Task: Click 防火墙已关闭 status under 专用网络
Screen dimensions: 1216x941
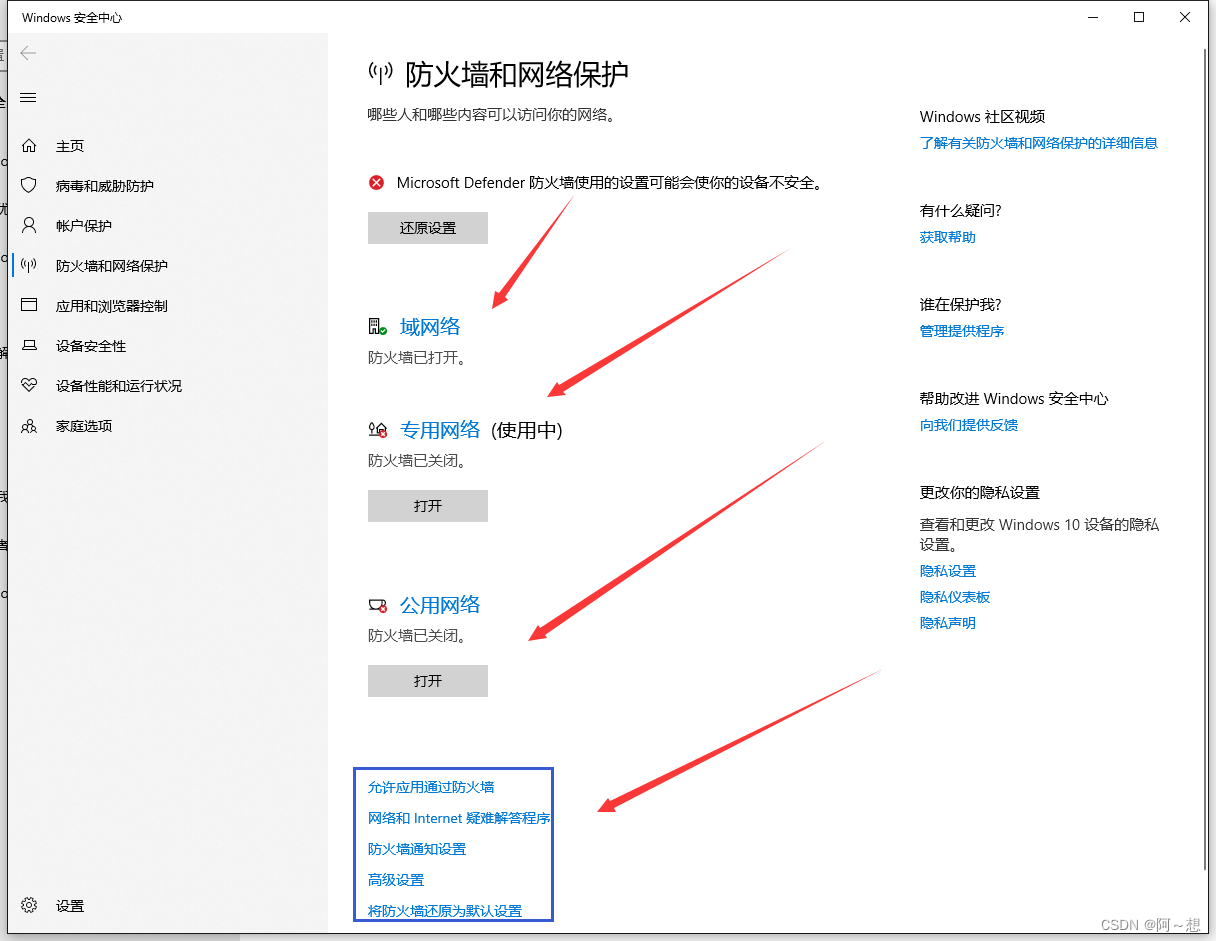Action: click(417, 461)
